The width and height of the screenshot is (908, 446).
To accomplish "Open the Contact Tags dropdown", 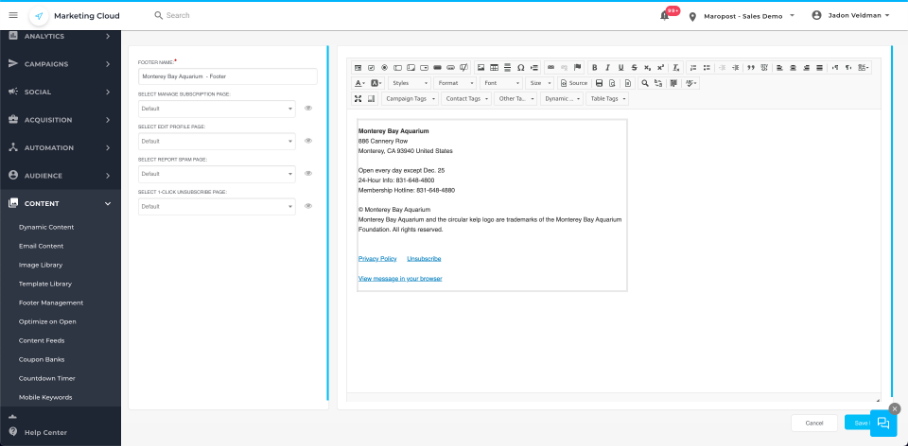I will [x=467, y=99].
